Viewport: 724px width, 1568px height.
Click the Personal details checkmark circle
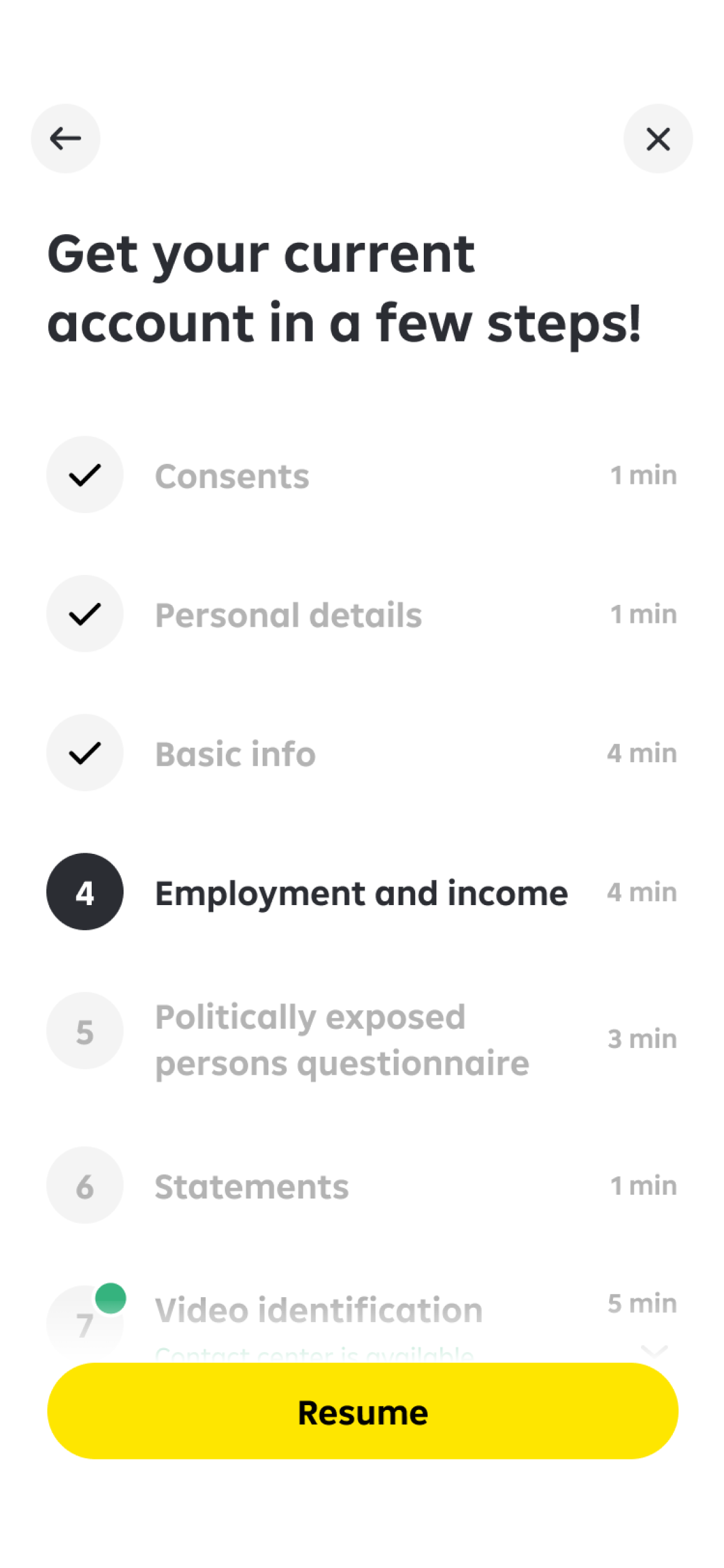[x=85, y=614]
